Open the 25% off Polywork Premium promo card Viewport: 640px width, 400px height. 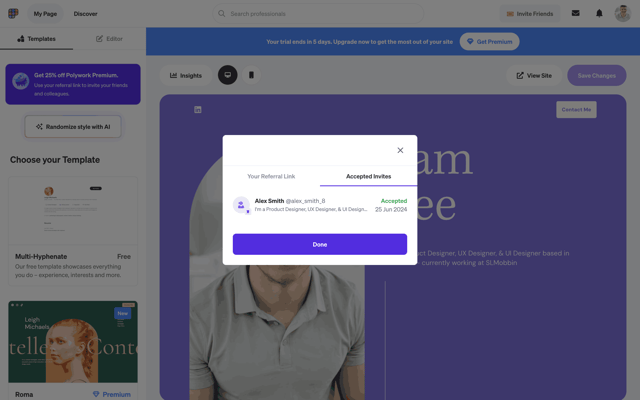pos(73,84)
